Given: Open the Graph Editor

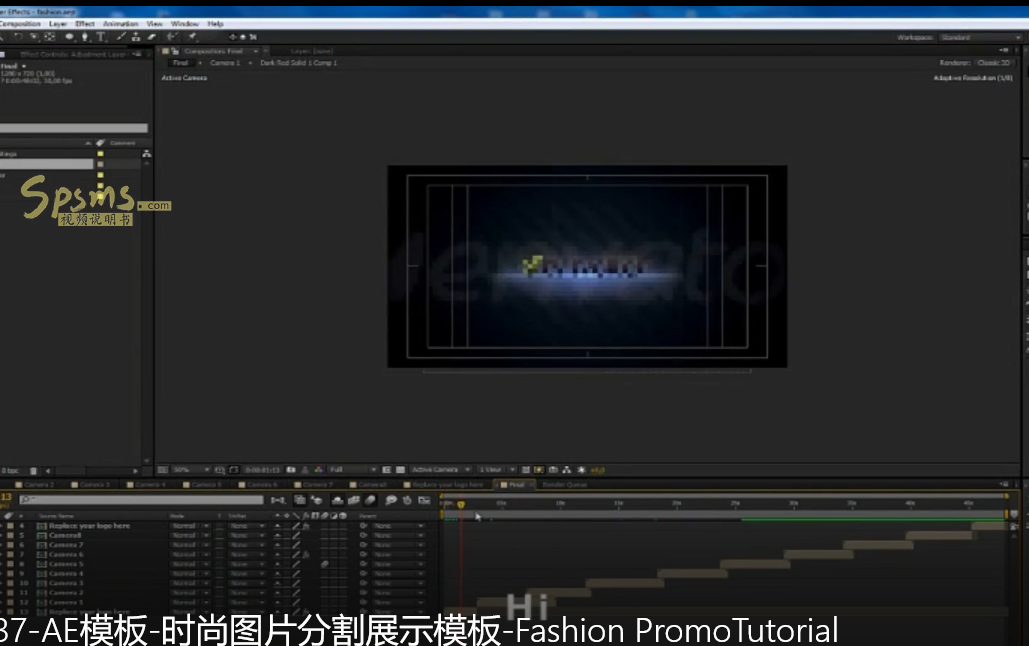Looking at the screenshot, I should click(424, 500).
